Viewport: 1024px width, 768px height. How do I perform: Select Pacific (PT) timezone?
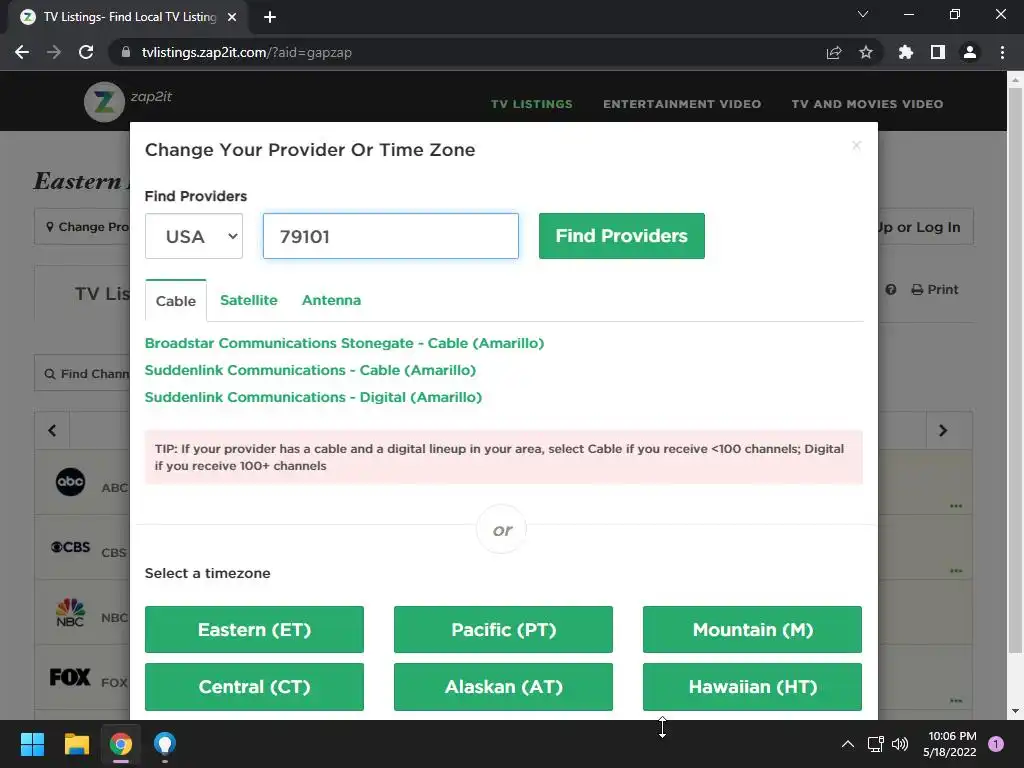click(504, 630)
